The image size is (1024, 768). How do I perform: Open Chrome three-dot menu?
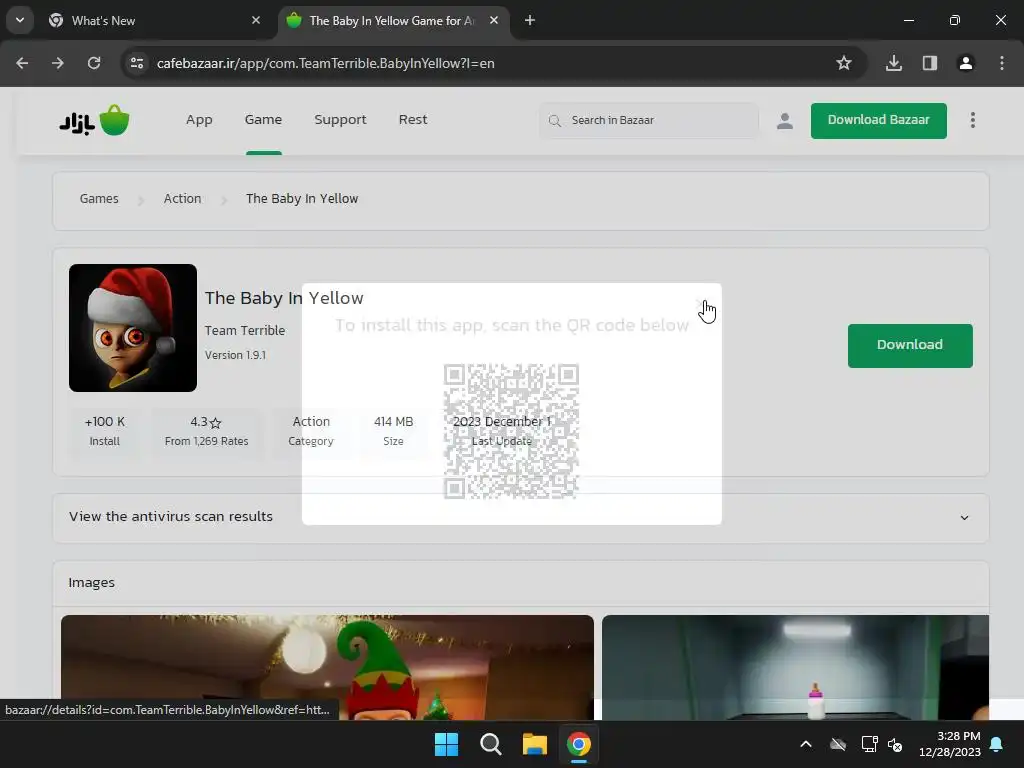[1002, 63]
